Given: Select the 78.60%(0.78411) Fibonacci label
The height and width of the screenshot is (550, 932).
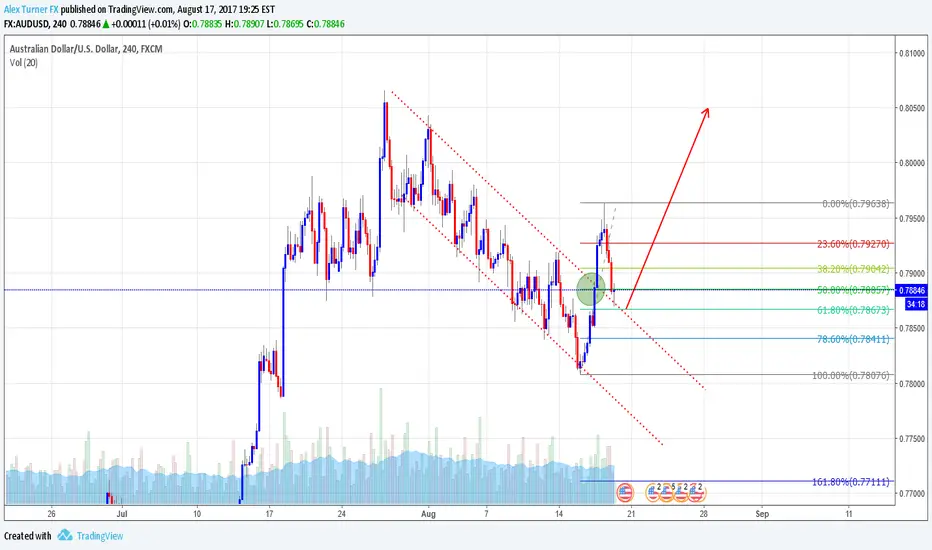Looking at the screenshot, I should pos(853,339).
